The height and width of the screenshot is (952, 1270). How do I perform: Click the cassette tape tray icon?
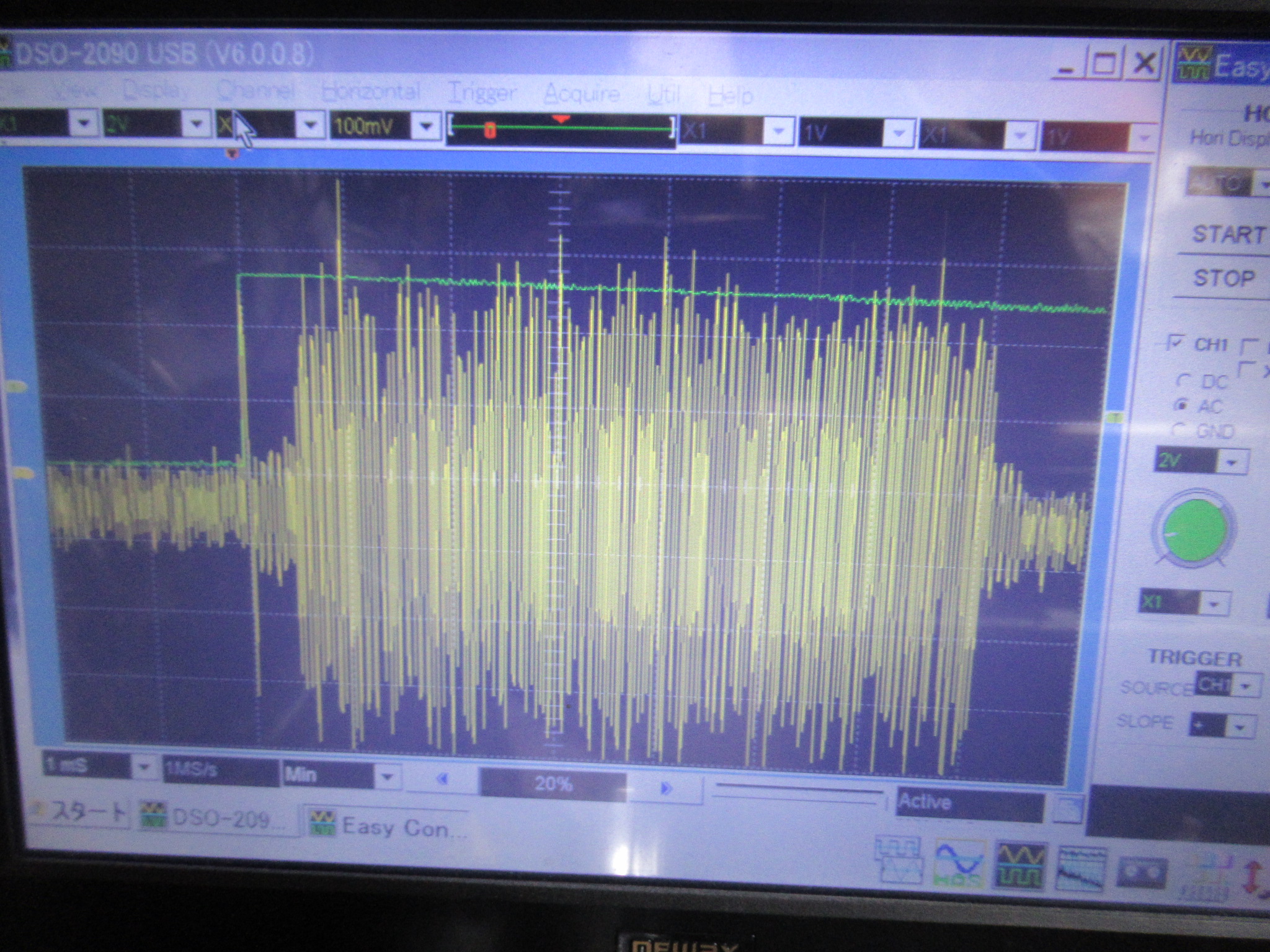(x=1142, y=872)
